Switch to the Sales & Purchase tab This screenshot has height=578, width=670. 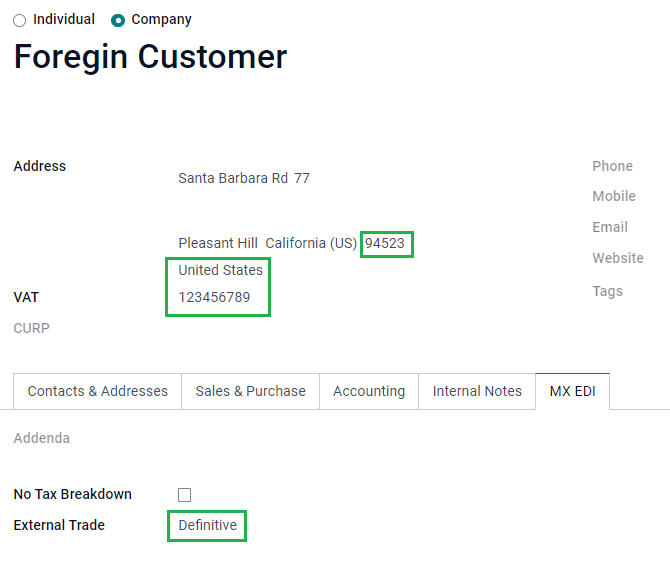pyautogui.click(x=250, y=391)
